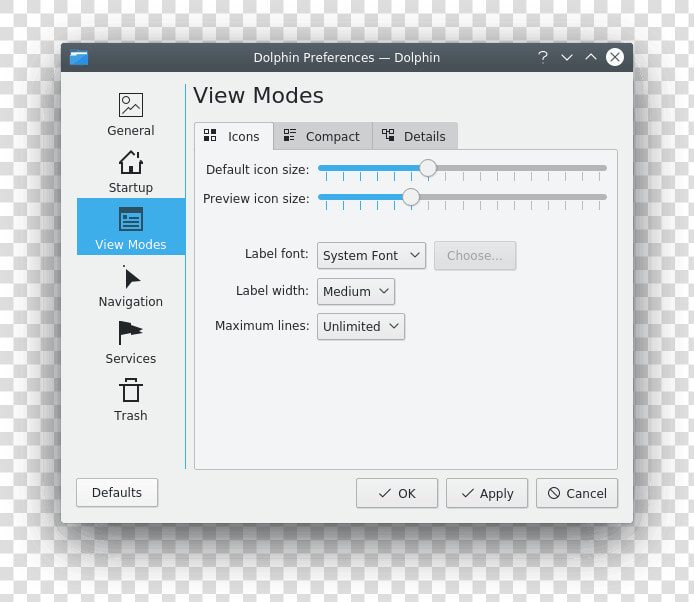Open the General settings page
The height and width of the screenshot is (602, 694).
coord(131,113)
